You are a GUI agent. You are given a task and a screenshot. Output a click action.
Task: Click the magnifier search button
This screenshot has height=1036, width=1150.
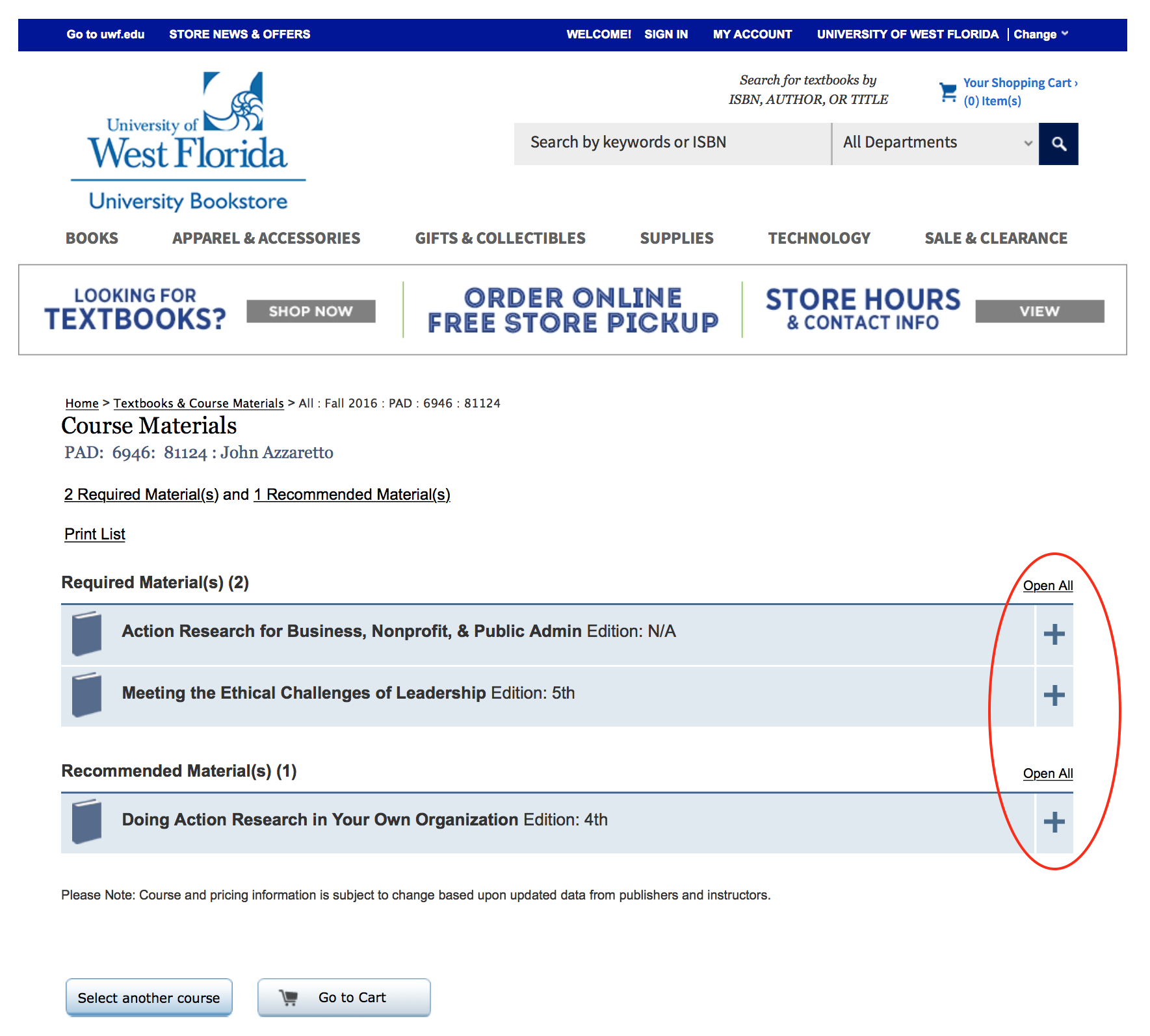[x=1058, y=144]
